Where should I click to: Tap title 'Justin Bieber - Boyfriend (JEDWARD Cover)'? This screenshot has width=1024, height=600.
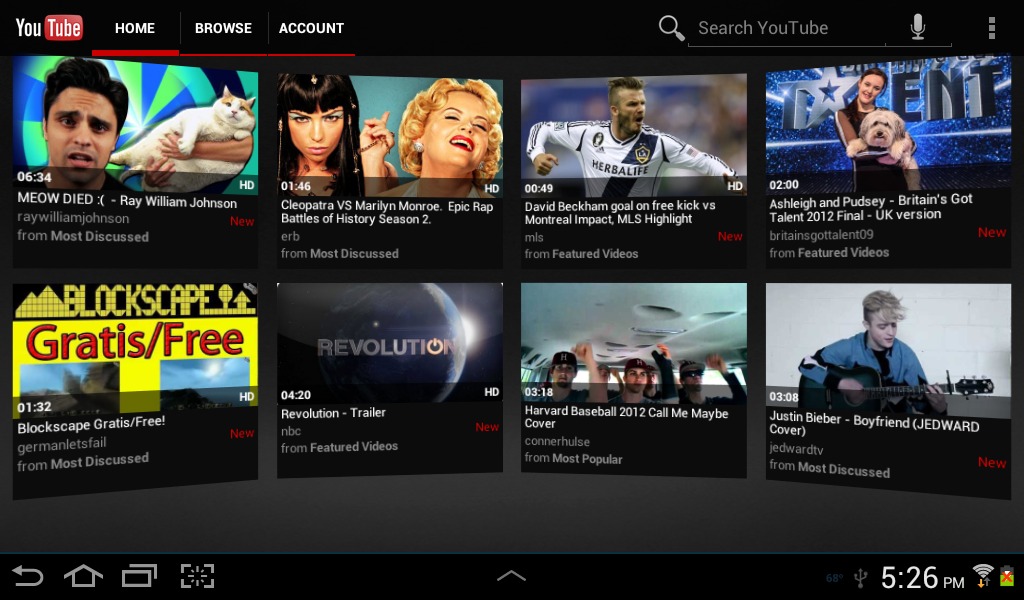tap(874, 424)
